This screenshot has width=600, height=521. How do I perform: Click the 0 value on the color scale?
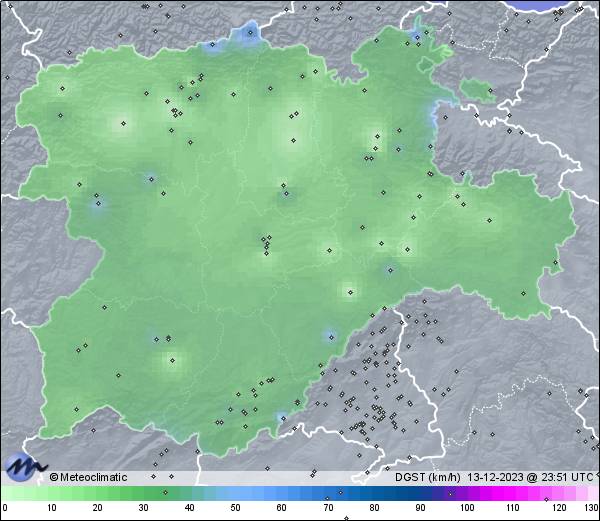(4, 508)
